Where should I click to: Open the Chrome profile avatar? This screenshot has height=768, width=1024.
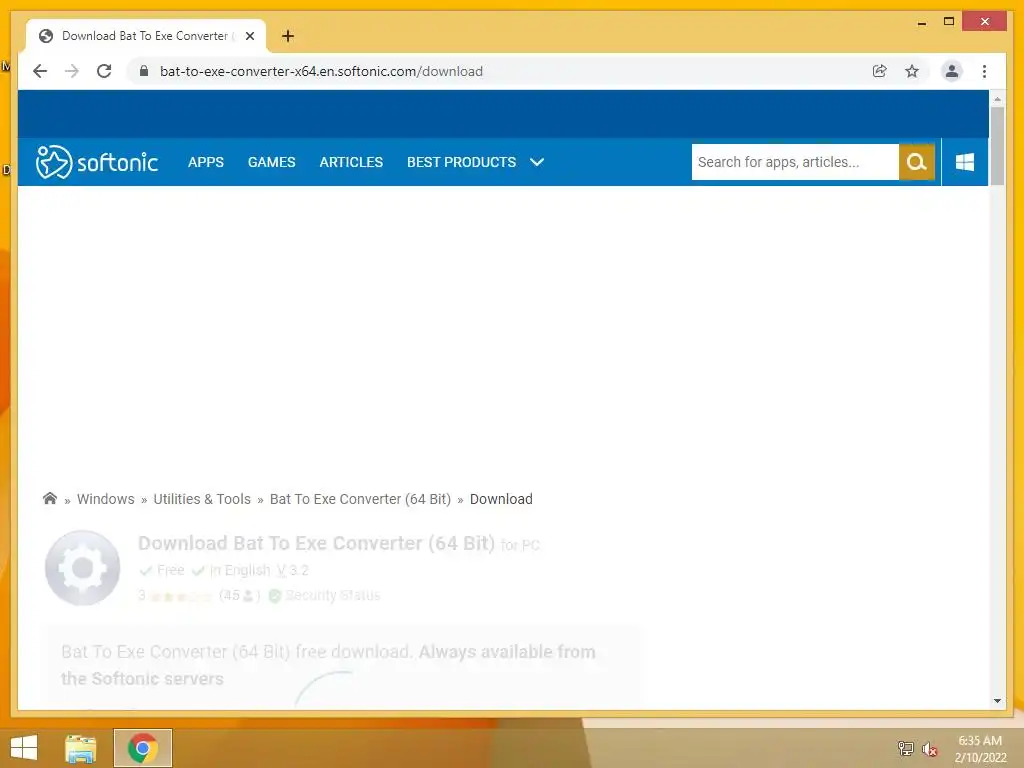(952, 71)
